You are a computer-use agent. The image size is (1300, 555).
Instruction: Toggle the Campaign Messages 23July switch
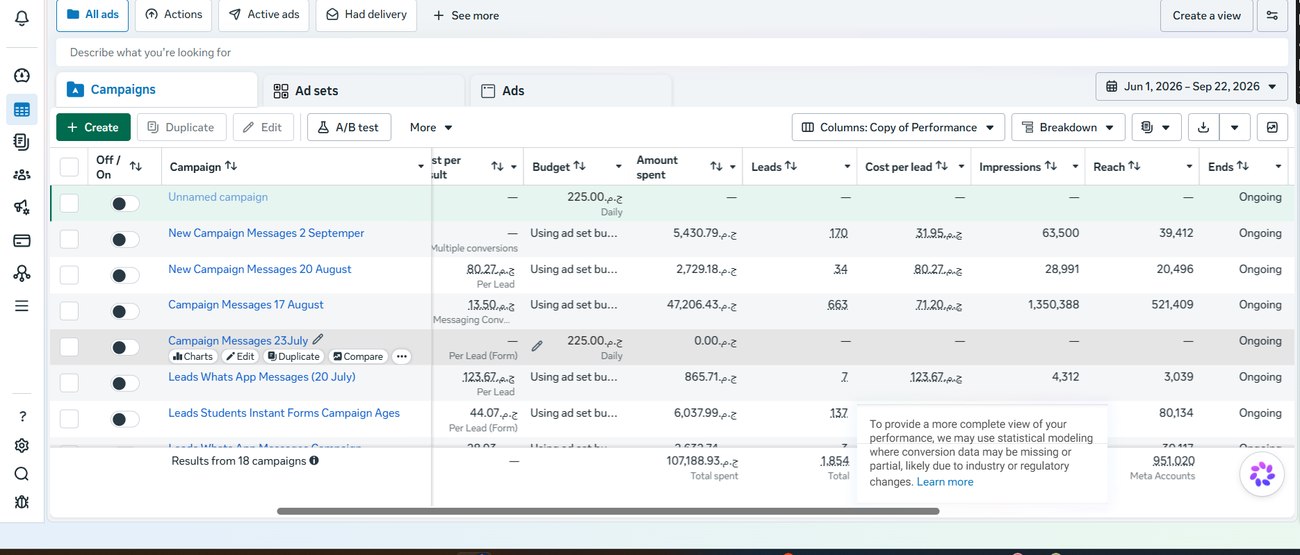(125, 347)
